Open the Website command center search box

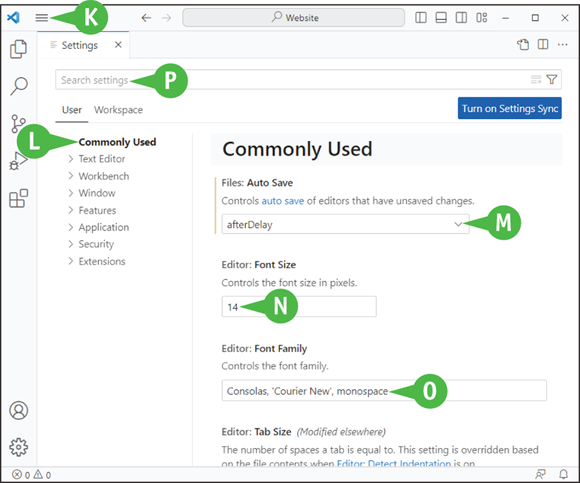pos(294,17)
